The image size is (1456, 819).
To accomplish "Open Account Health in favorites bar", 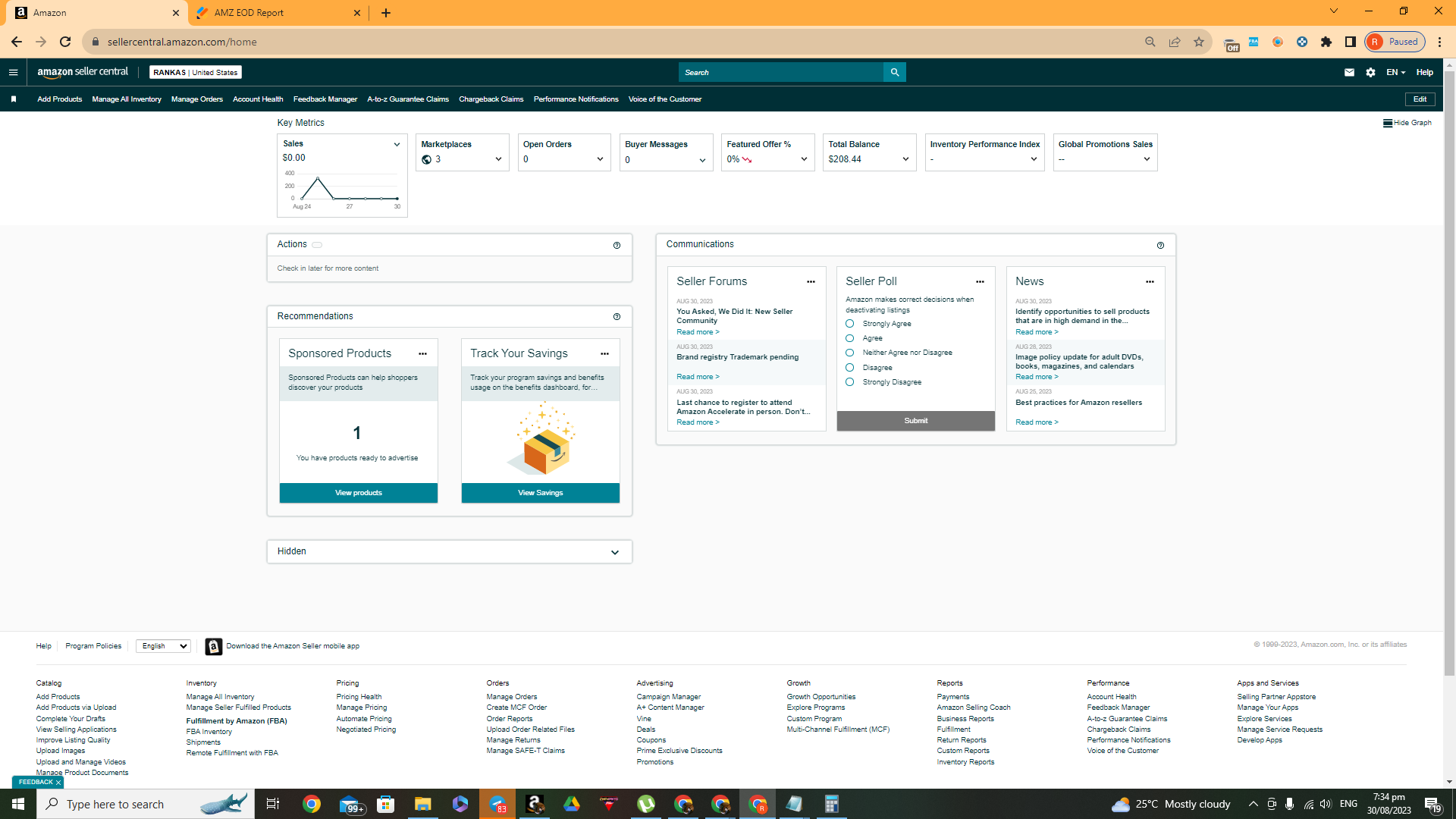I will (x=258, y=99).
